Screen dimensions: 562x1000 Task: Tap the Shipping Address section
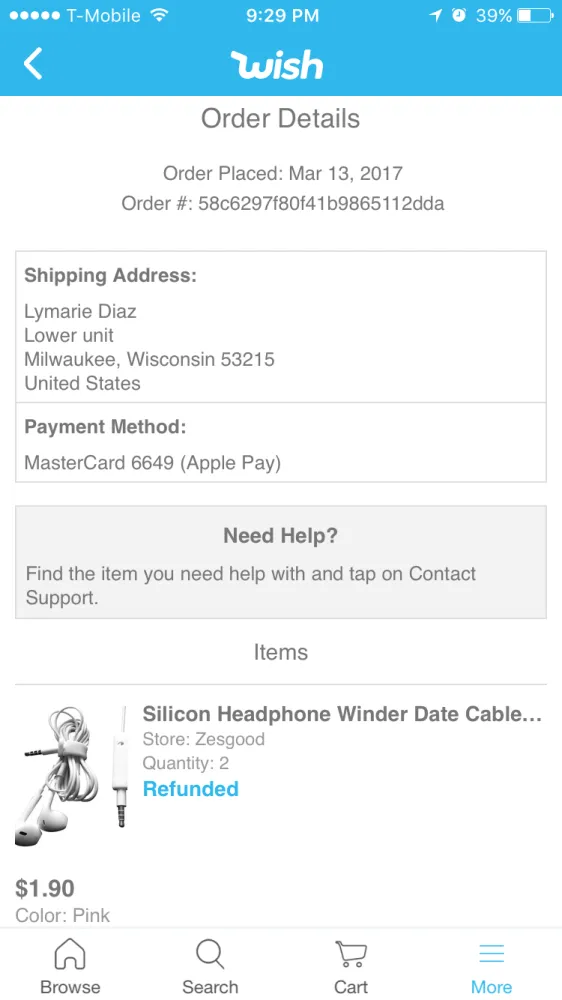tap(281, 327)
